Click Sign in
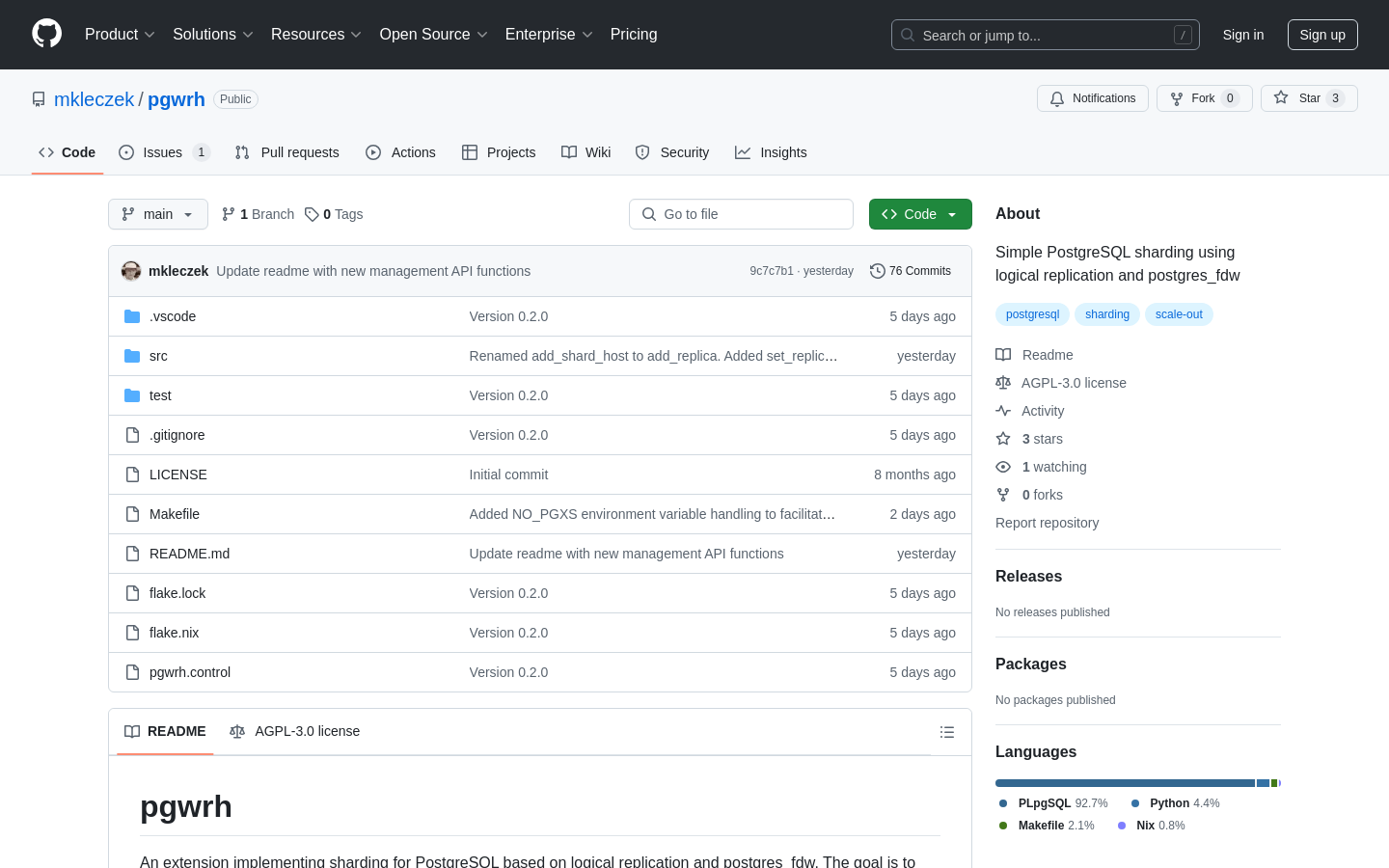Image resolution: width=1389 pixels, height=868 pixels. 1243,35
